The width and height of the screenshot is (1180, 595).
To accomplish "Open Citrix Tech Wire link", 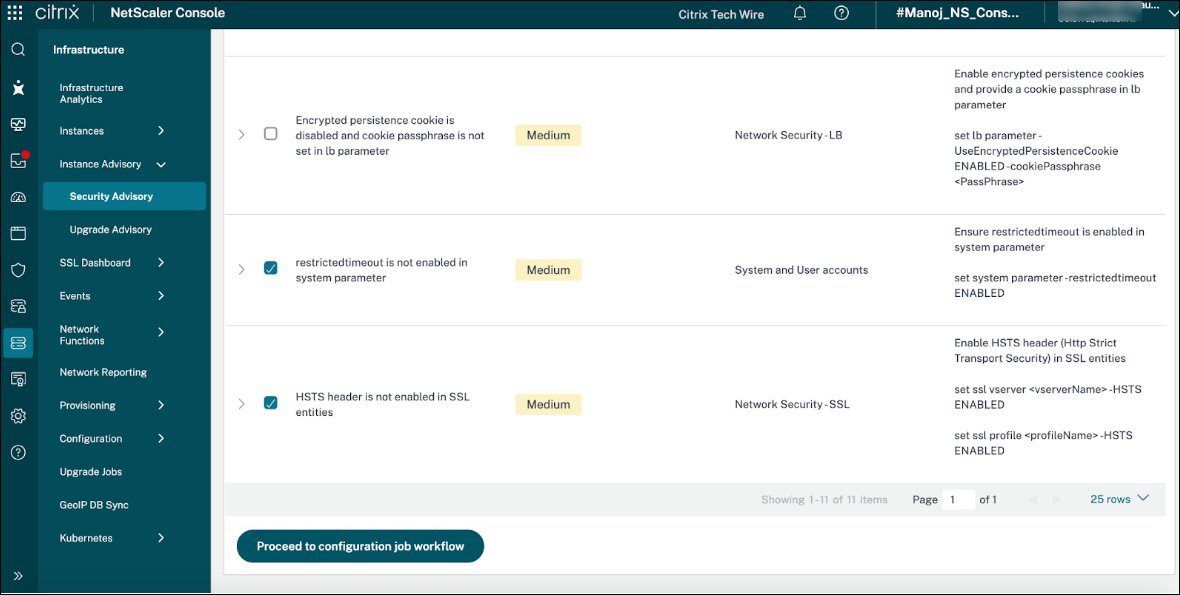I will [720, 15].
